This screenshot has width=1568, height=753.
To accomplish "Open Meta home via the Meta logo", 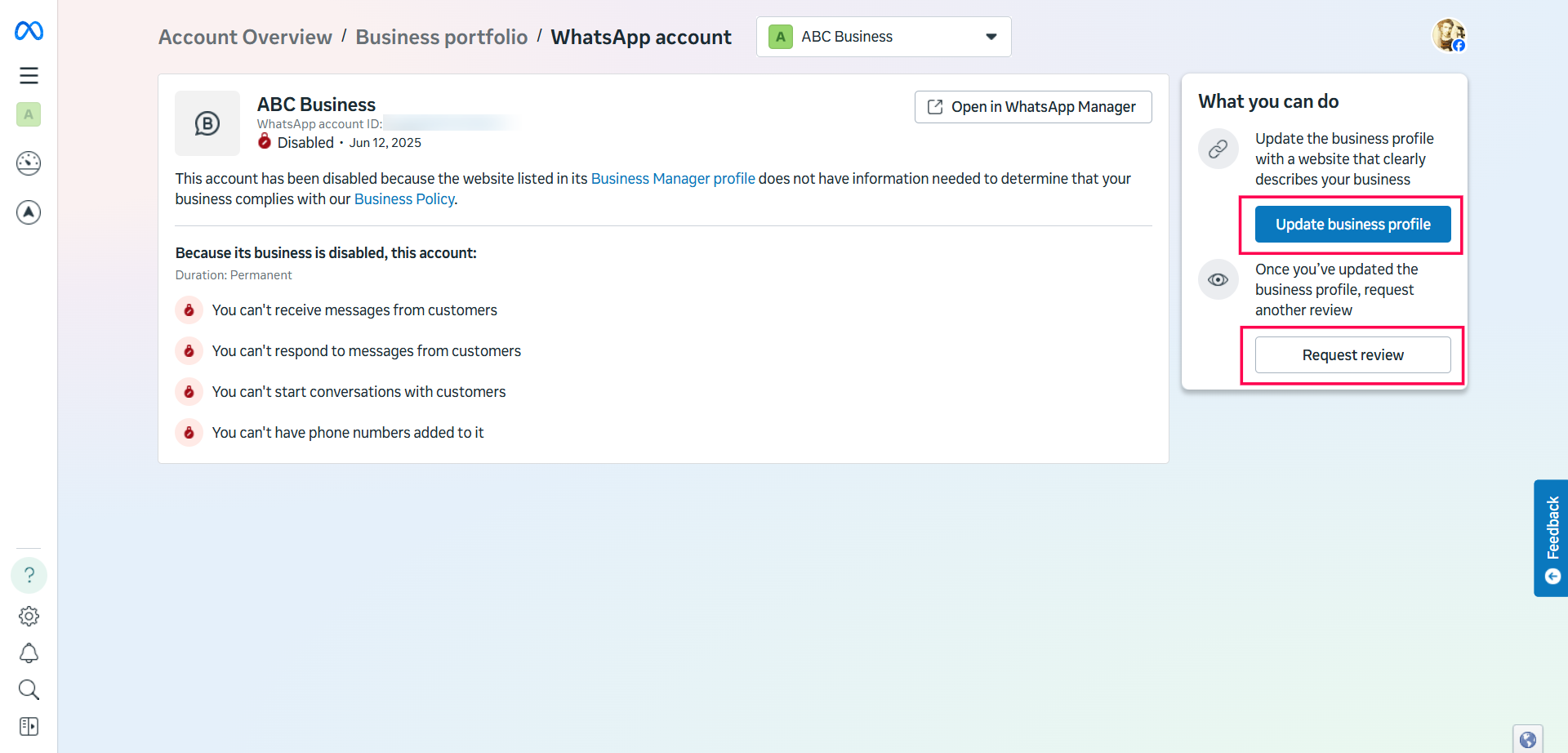I will point(29,30).
